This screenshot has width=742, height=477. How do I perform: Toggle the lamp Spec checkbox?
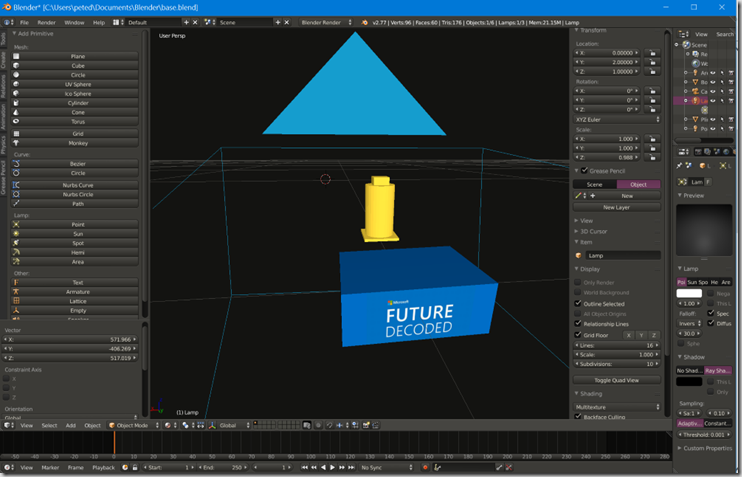[710, 313]
